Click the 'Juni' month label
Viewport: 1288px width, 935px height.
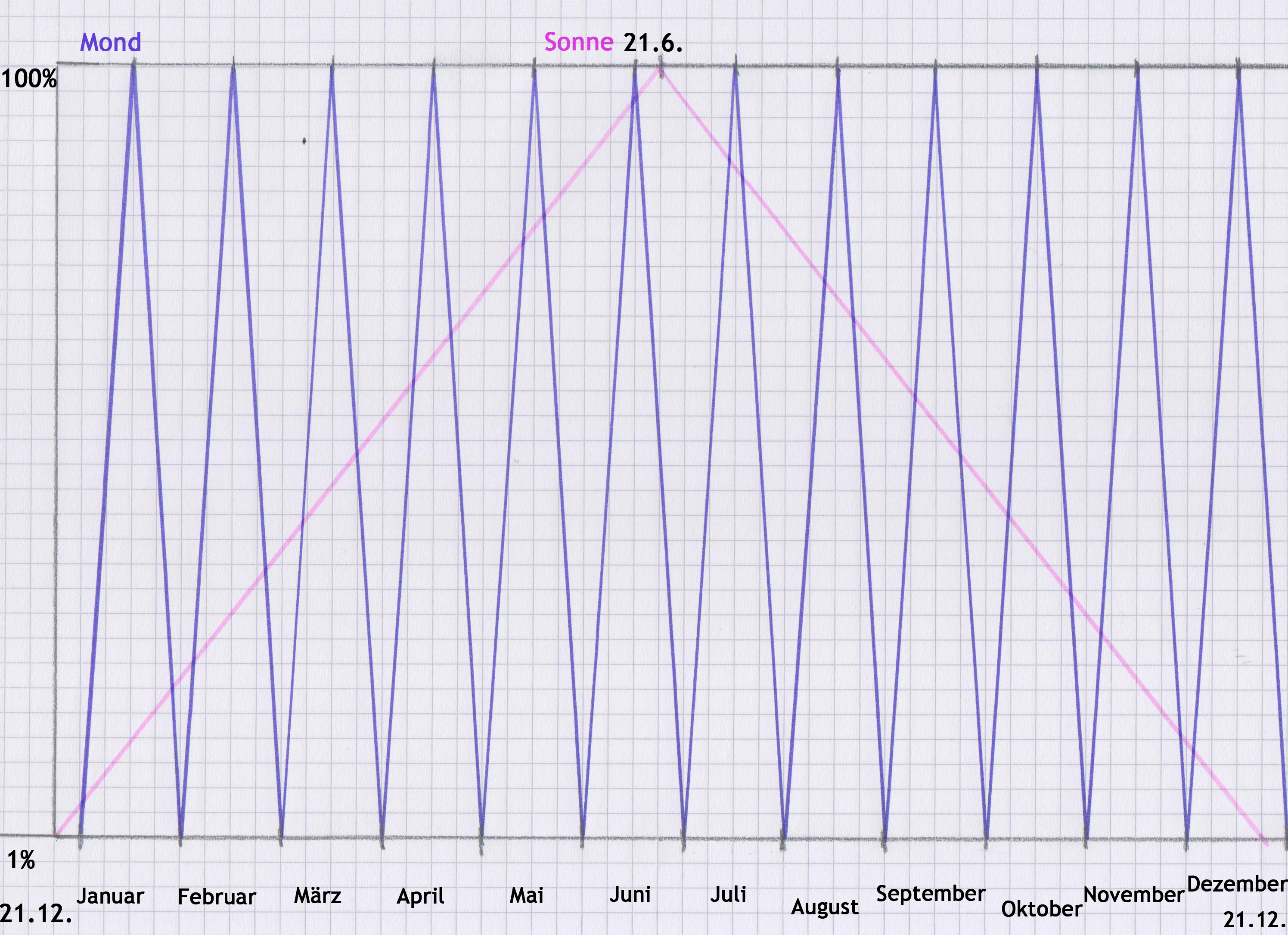coord(630,895)
